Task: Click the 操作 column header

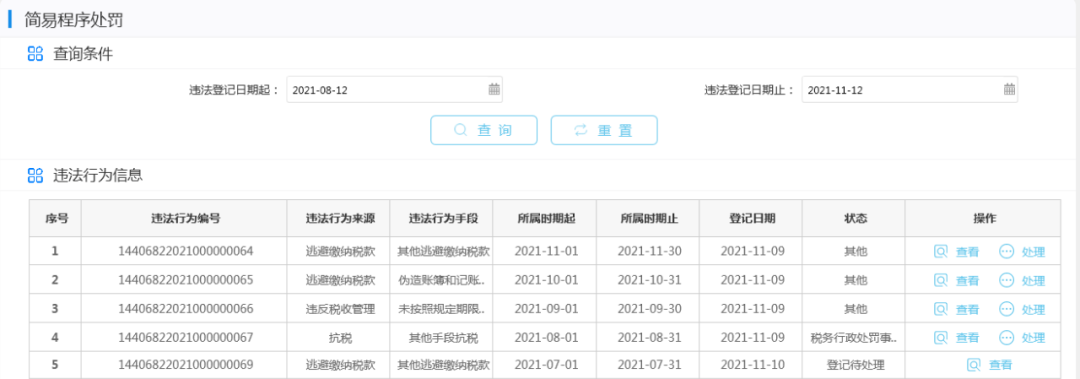Action: click(x=983, y=218)
